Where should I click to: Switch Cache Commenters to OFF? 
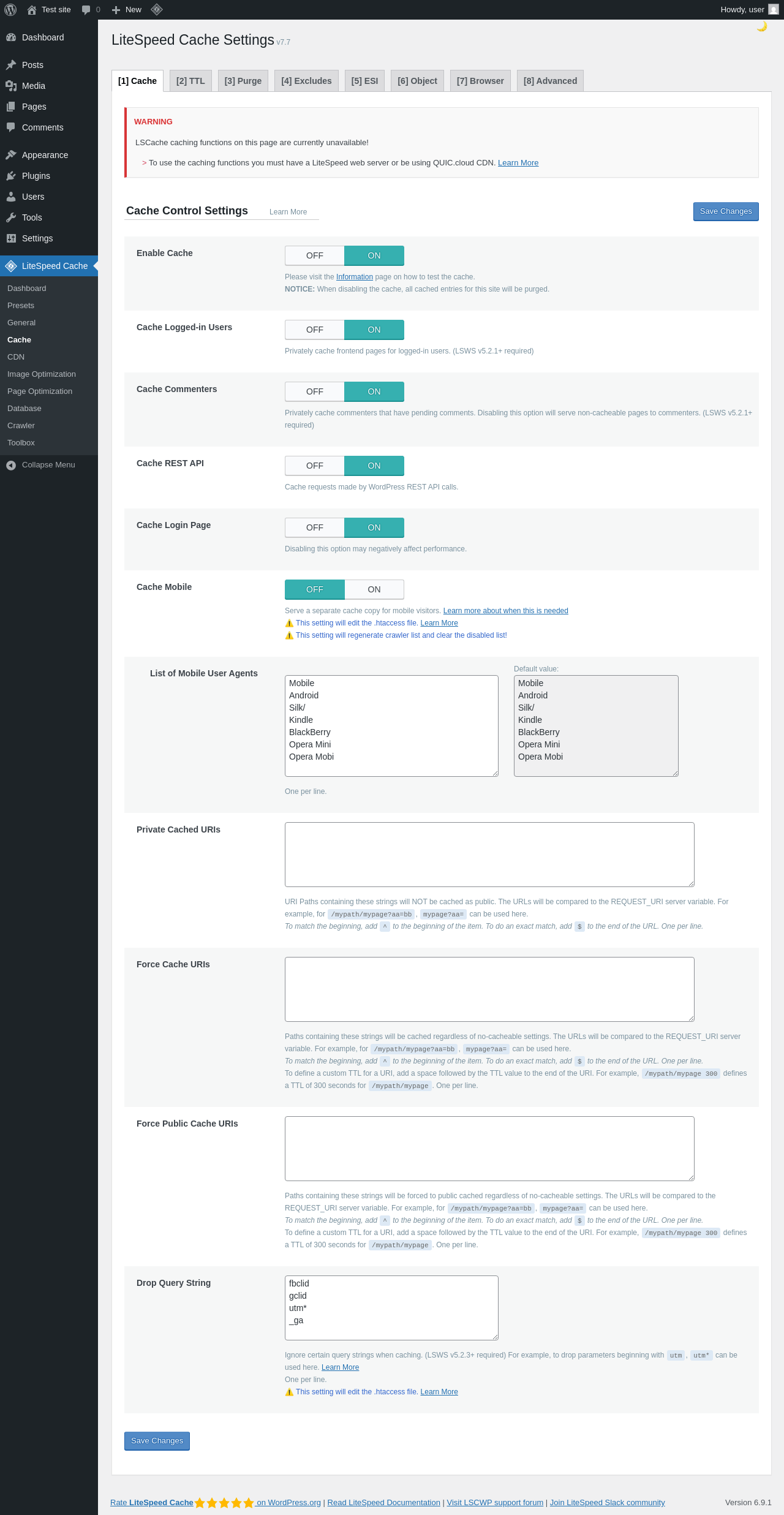pyautogui.click(x=315, y=391)
